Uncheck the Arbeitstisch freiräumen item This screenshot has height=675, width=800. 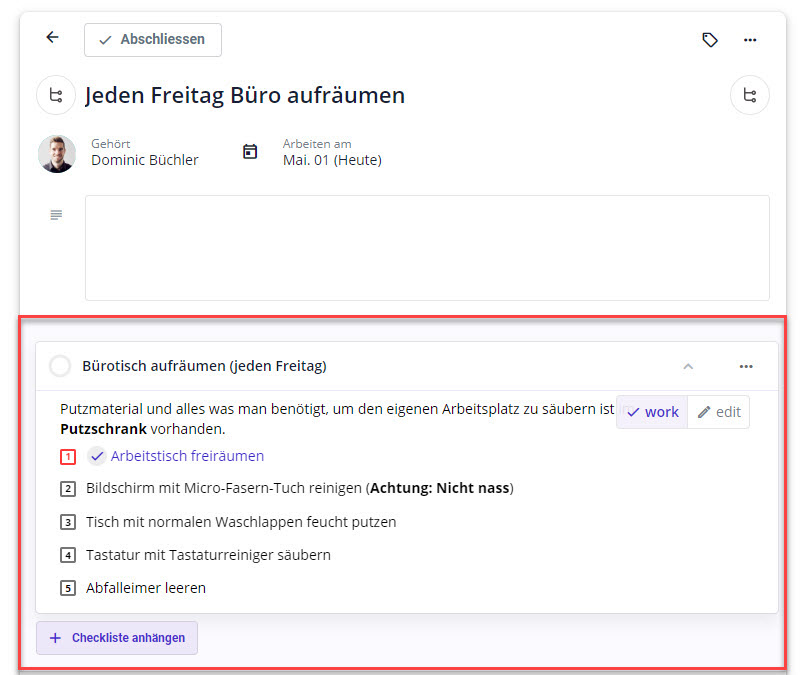97,456
